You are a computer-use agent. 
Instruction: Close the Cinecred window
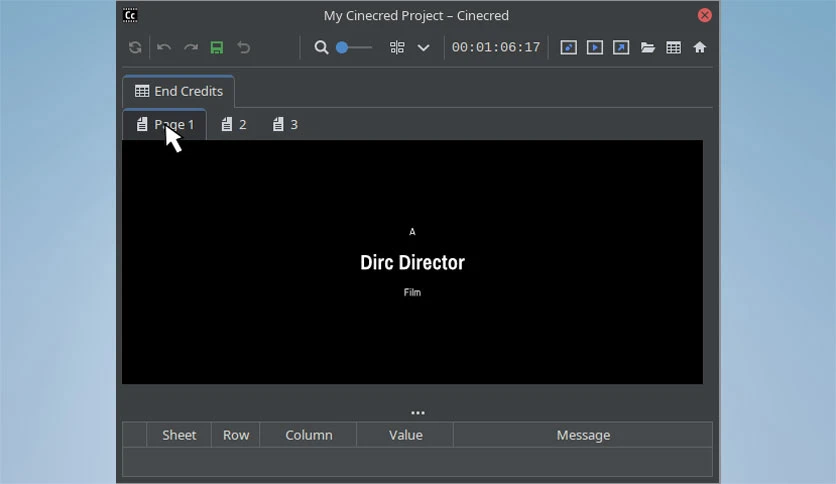point(704,15)
